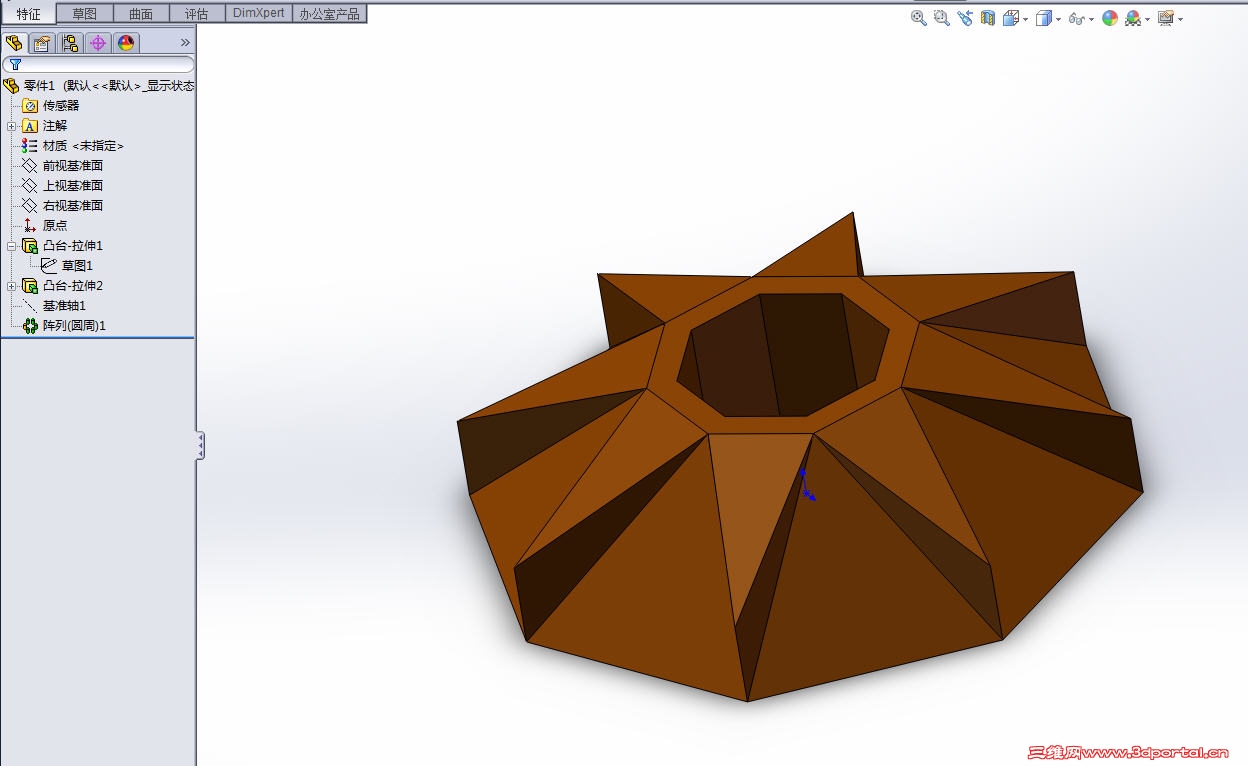Select the 右视基准面 plane
Screen dimensions: 1248x766
point(72,206)
